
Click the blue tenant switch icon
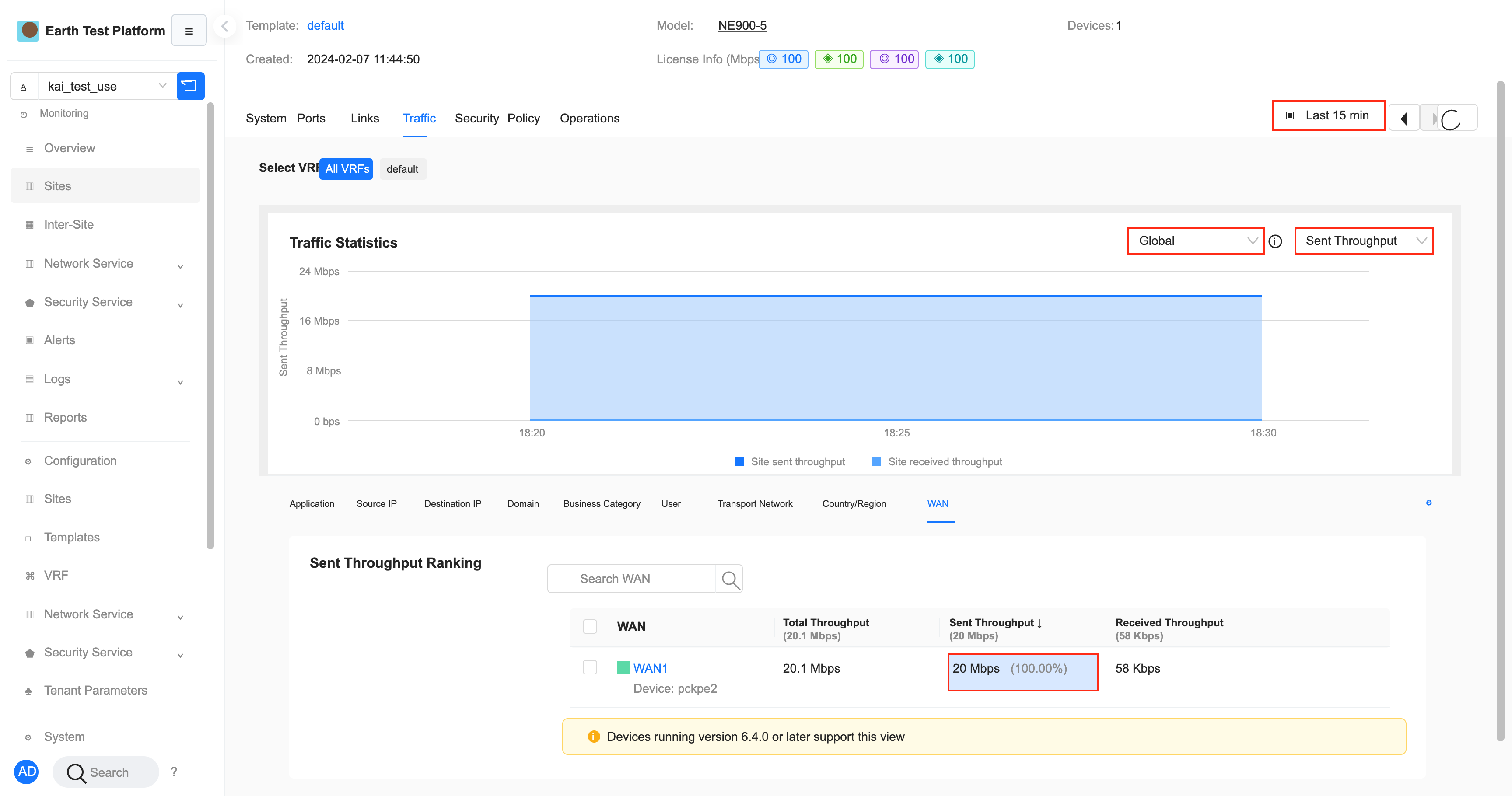pos(190,86)
